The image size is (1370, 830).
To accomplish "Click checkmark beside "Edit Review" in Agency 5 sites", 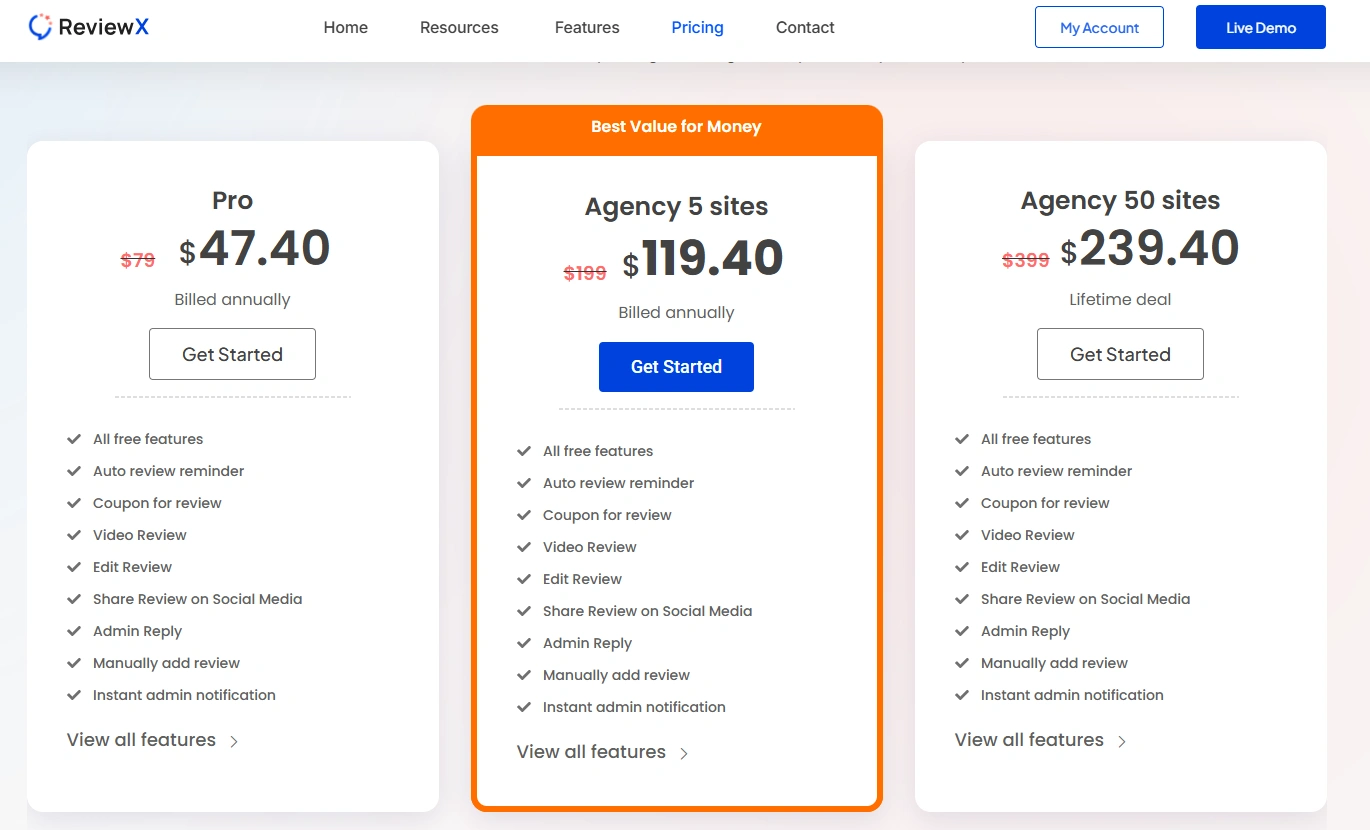I will pyautogui.click(x=524, y=579).
